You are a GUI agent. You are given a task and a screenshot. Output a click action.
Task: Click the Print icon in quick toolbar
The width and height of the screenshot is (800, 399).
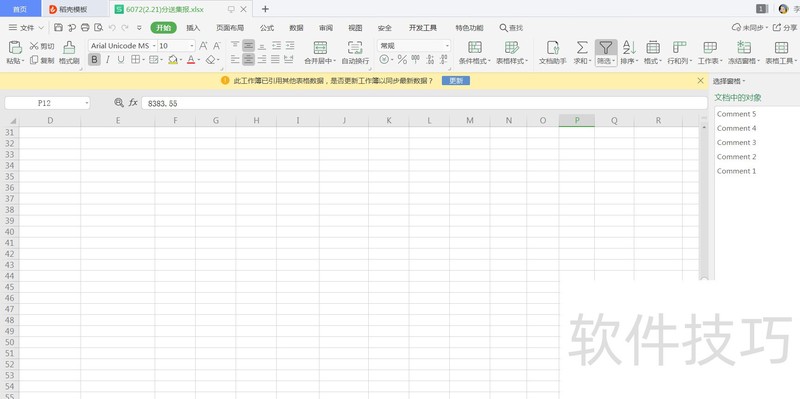pos(85,28)
